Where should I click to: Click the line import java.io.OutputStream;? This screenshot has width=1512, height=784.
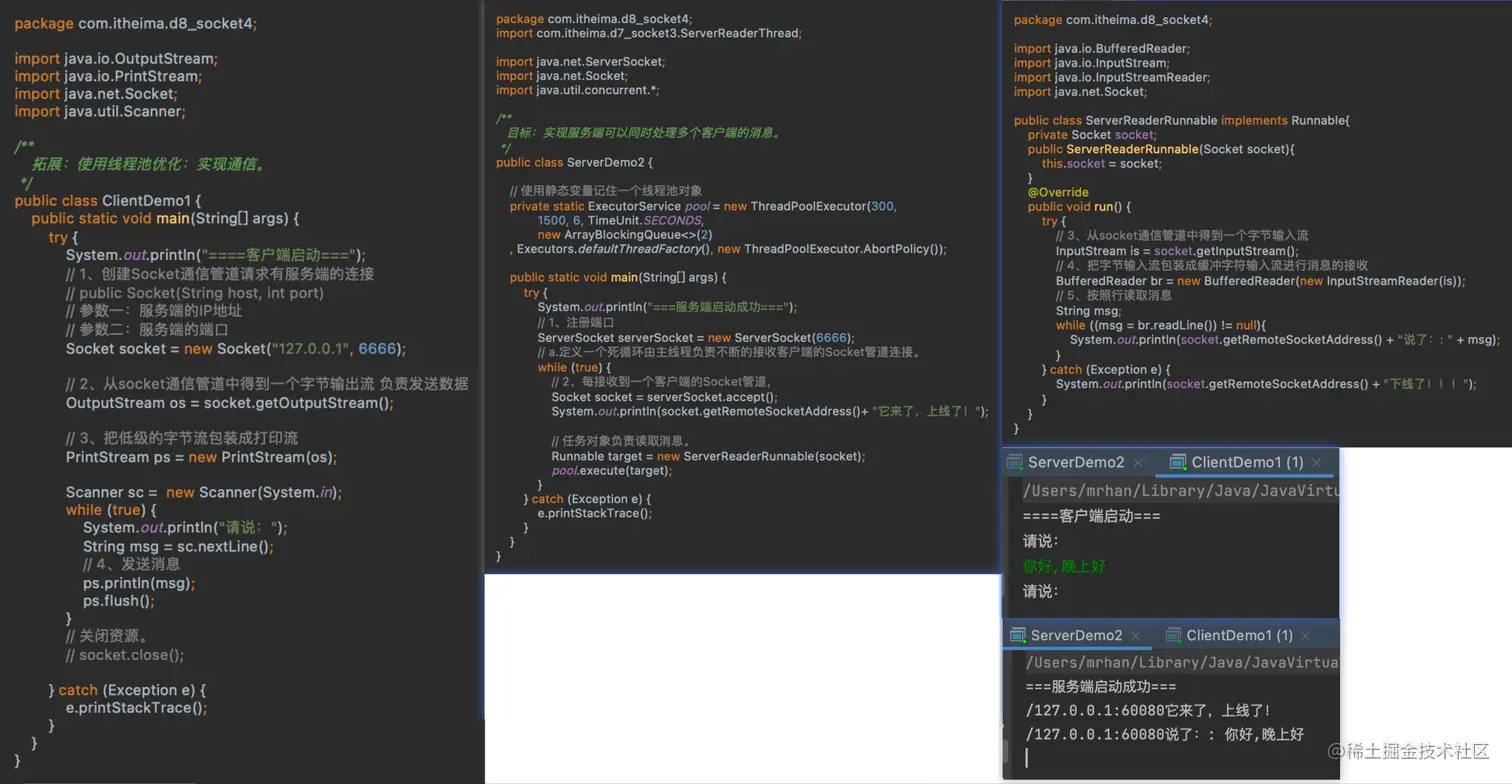click(115, 58)
